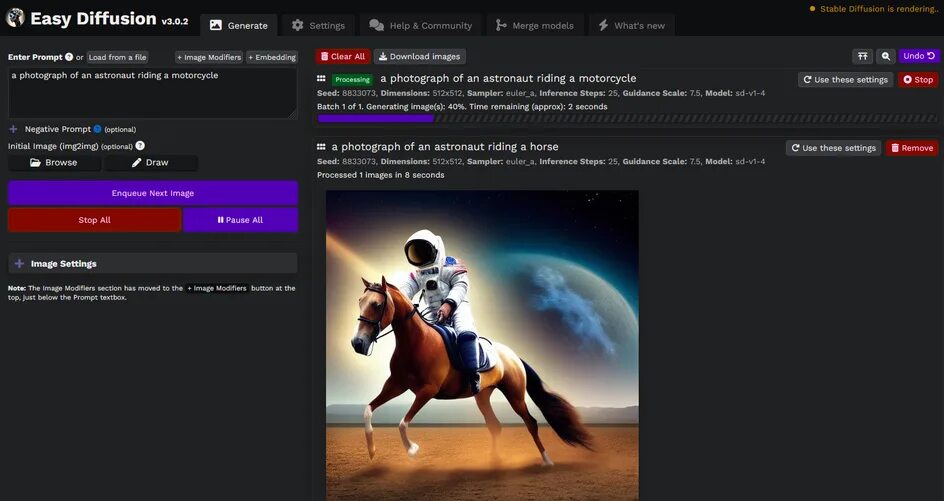
Task: Click inside the prompt text box
Action: point(152,93)
